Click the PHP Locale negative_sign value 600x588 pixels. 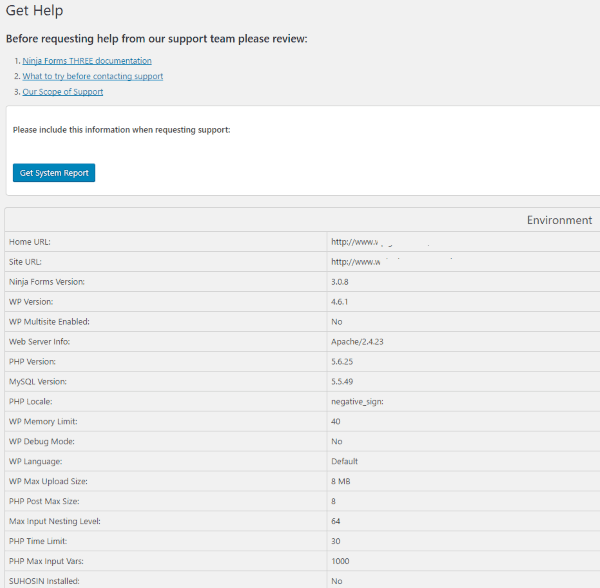[357, 402]
